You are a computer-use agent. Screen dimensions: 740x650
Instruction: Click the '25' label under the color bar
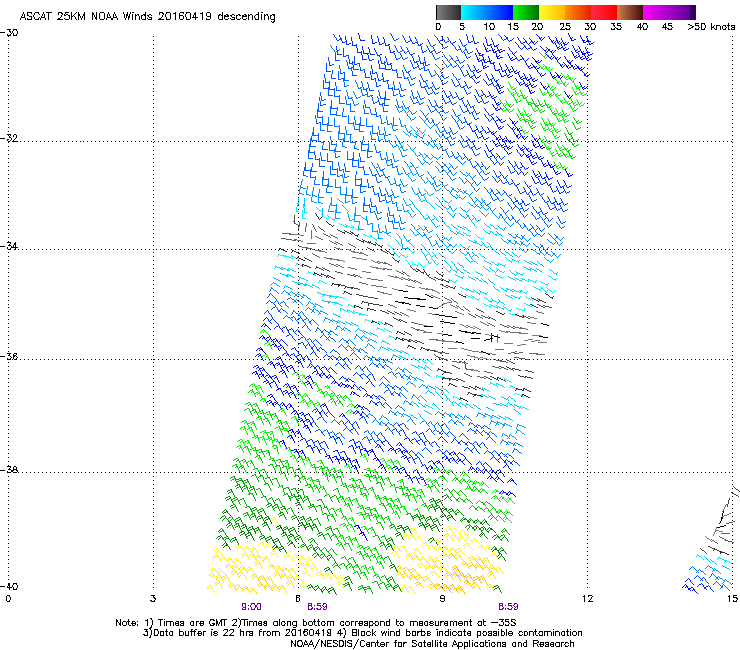(x=565, y=27)
